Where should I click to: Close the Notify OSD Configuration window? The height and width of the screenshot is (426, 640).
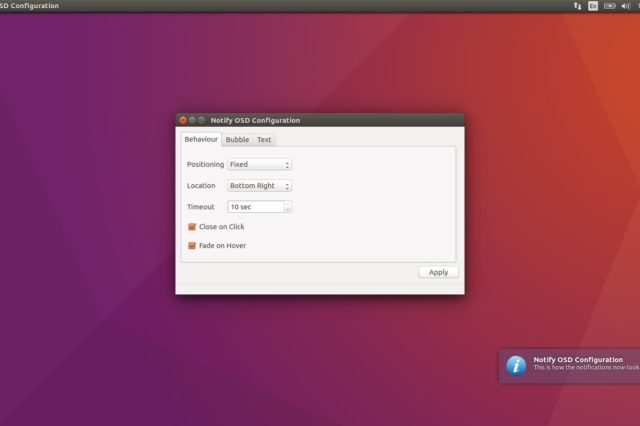[x=183, y=120]
